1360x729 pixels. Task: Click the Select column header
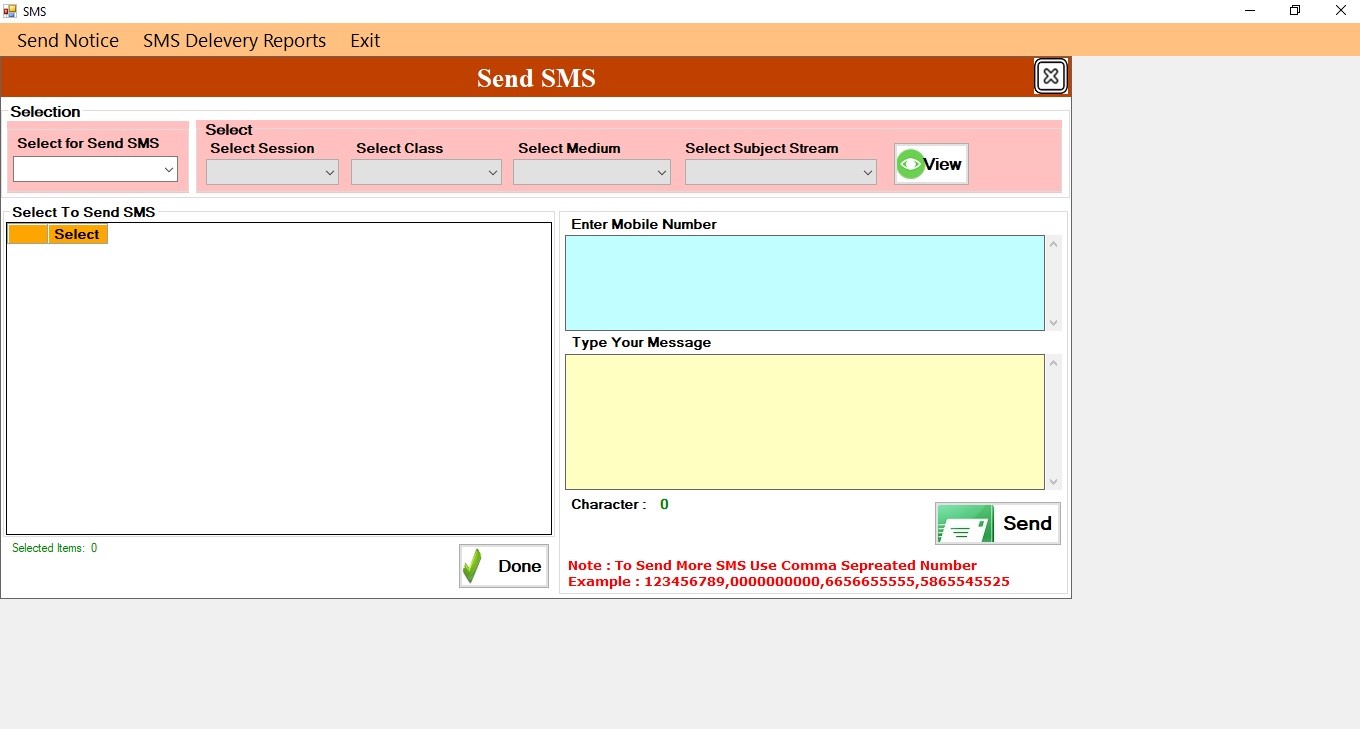coord(76,233)
